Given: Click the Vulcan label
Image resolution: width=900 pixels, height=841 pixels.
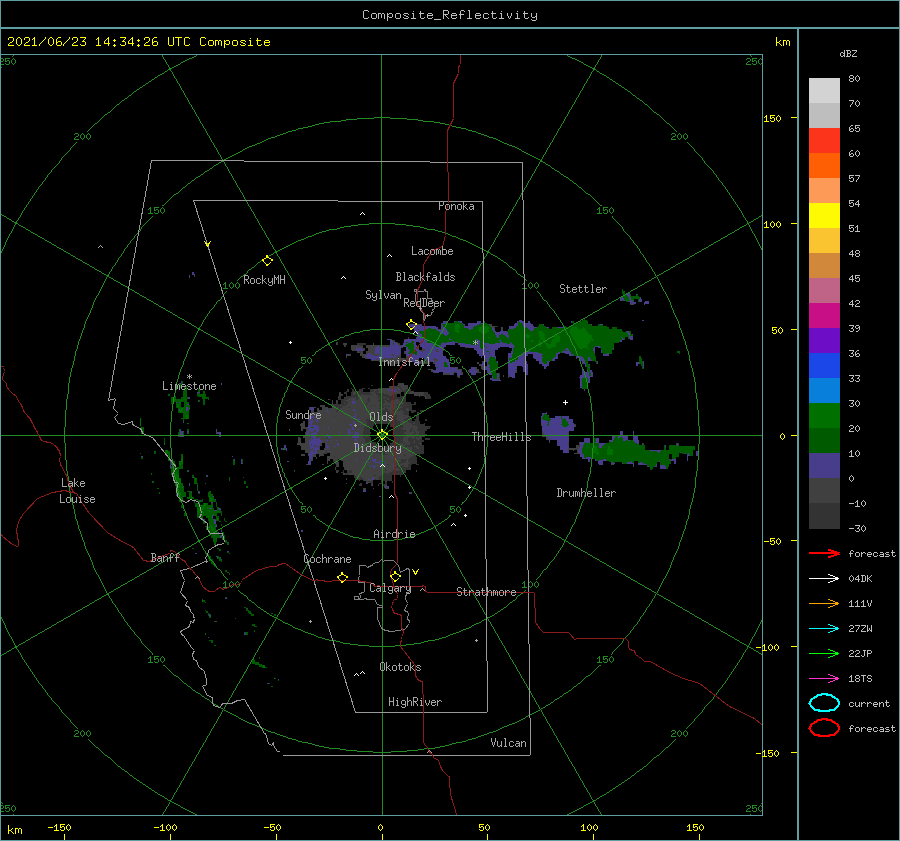Looking at the screenshot, I should [x=508, y=743].
